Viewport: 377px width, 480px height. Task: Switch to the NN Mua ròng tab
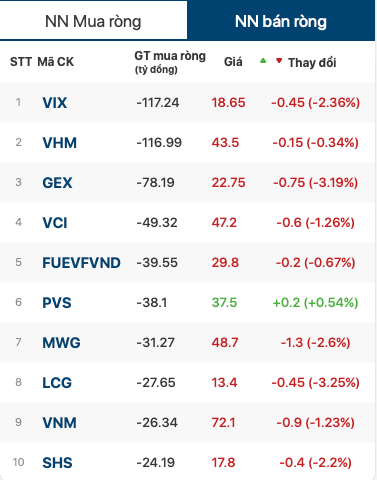tap(93, 21)
